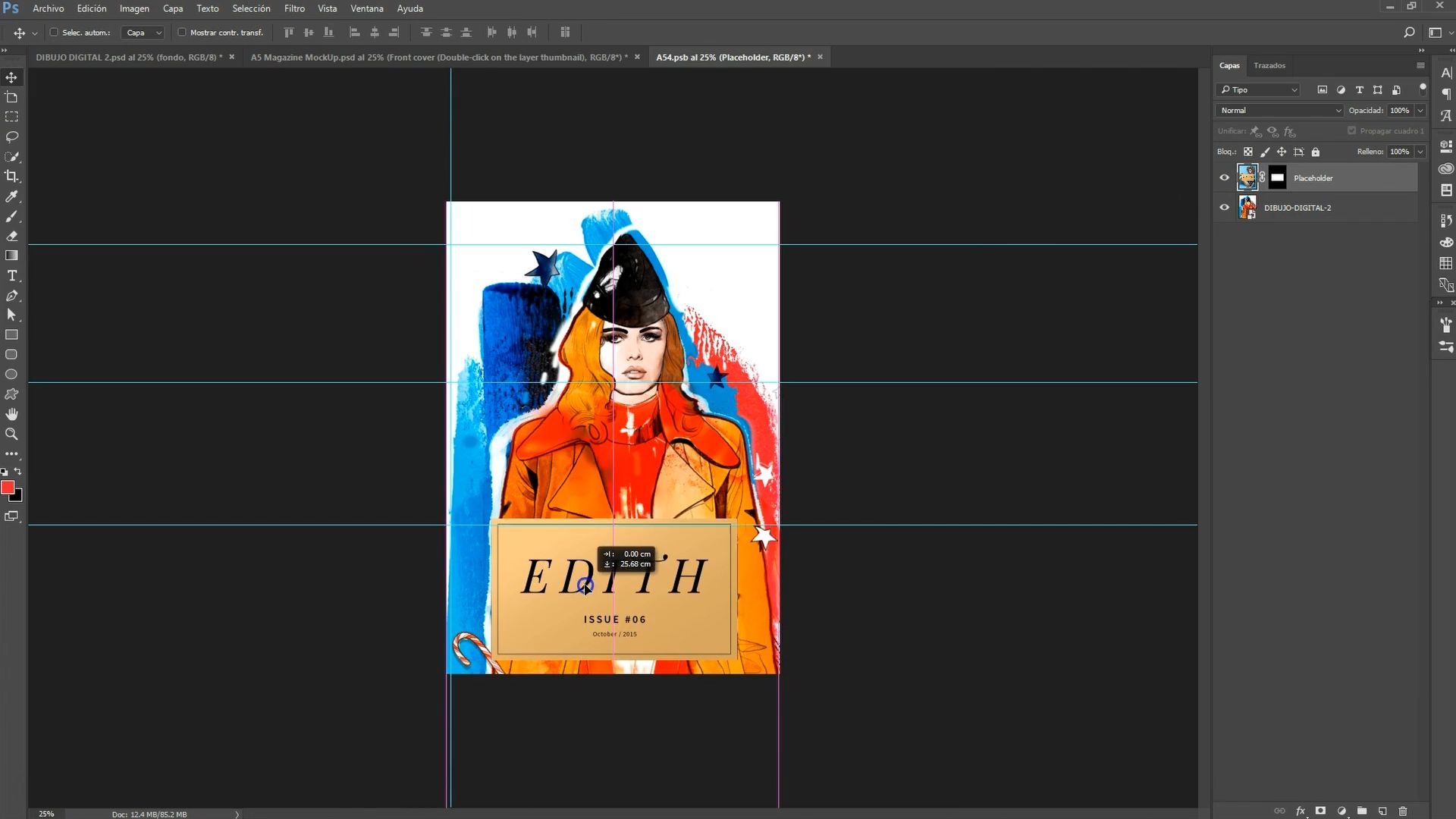
Task: Expand the Opacidad value dropdown arrow
Action: [x=1420, y=111]
